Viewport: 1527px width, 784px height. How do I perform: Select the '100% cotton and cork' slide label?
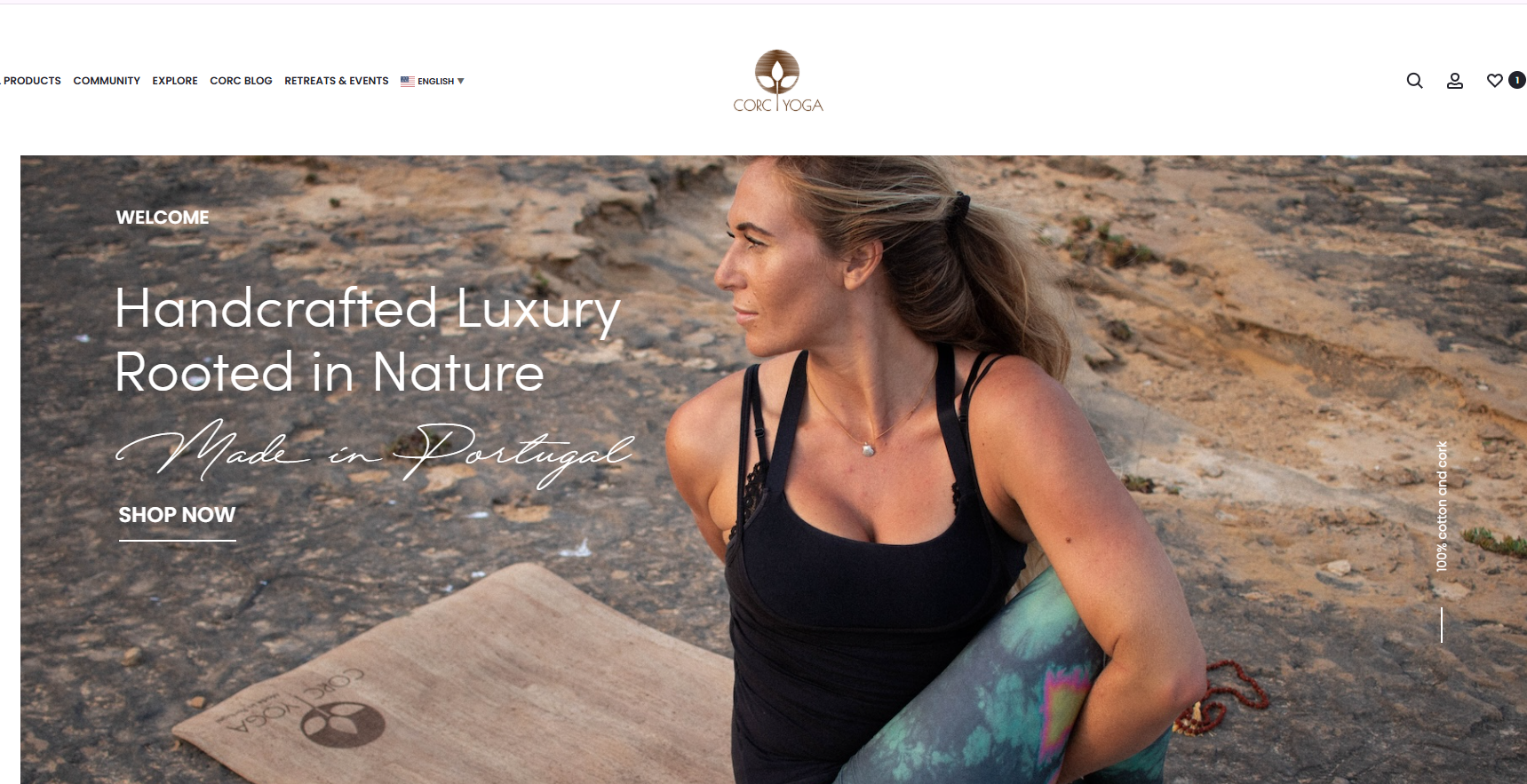tap(1442, 506)
